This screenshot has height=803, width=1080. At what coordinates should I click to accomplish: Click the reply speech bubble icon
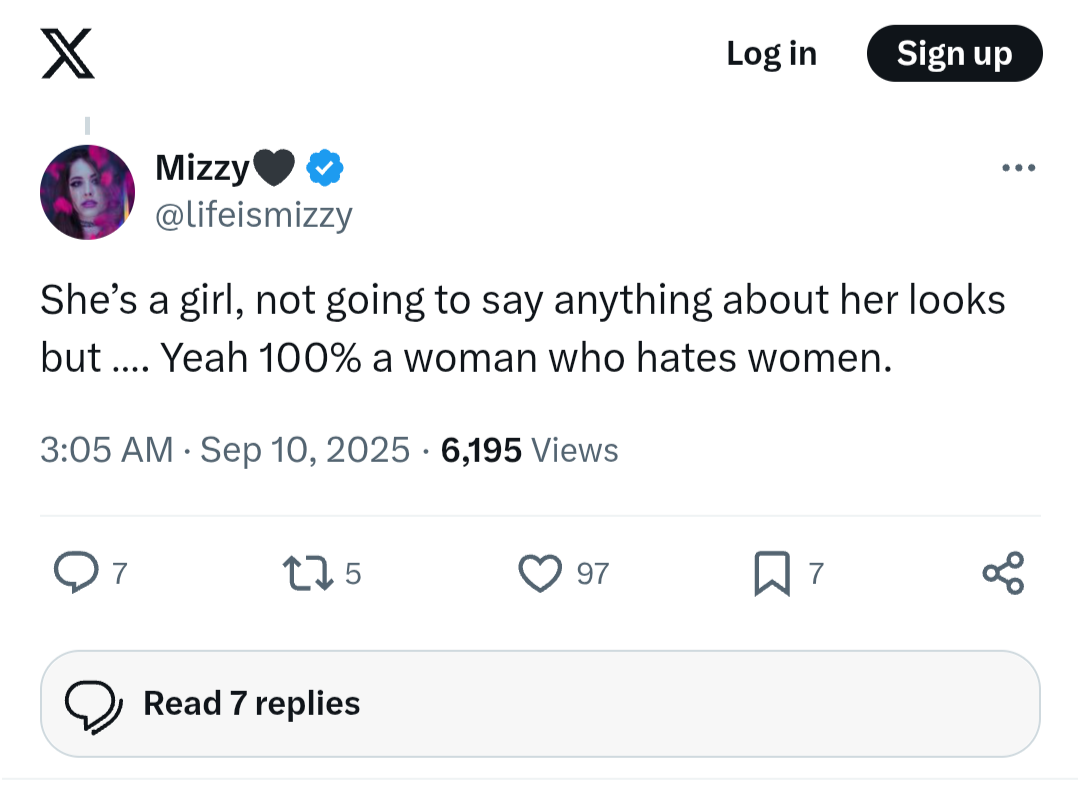click(72, 573)
